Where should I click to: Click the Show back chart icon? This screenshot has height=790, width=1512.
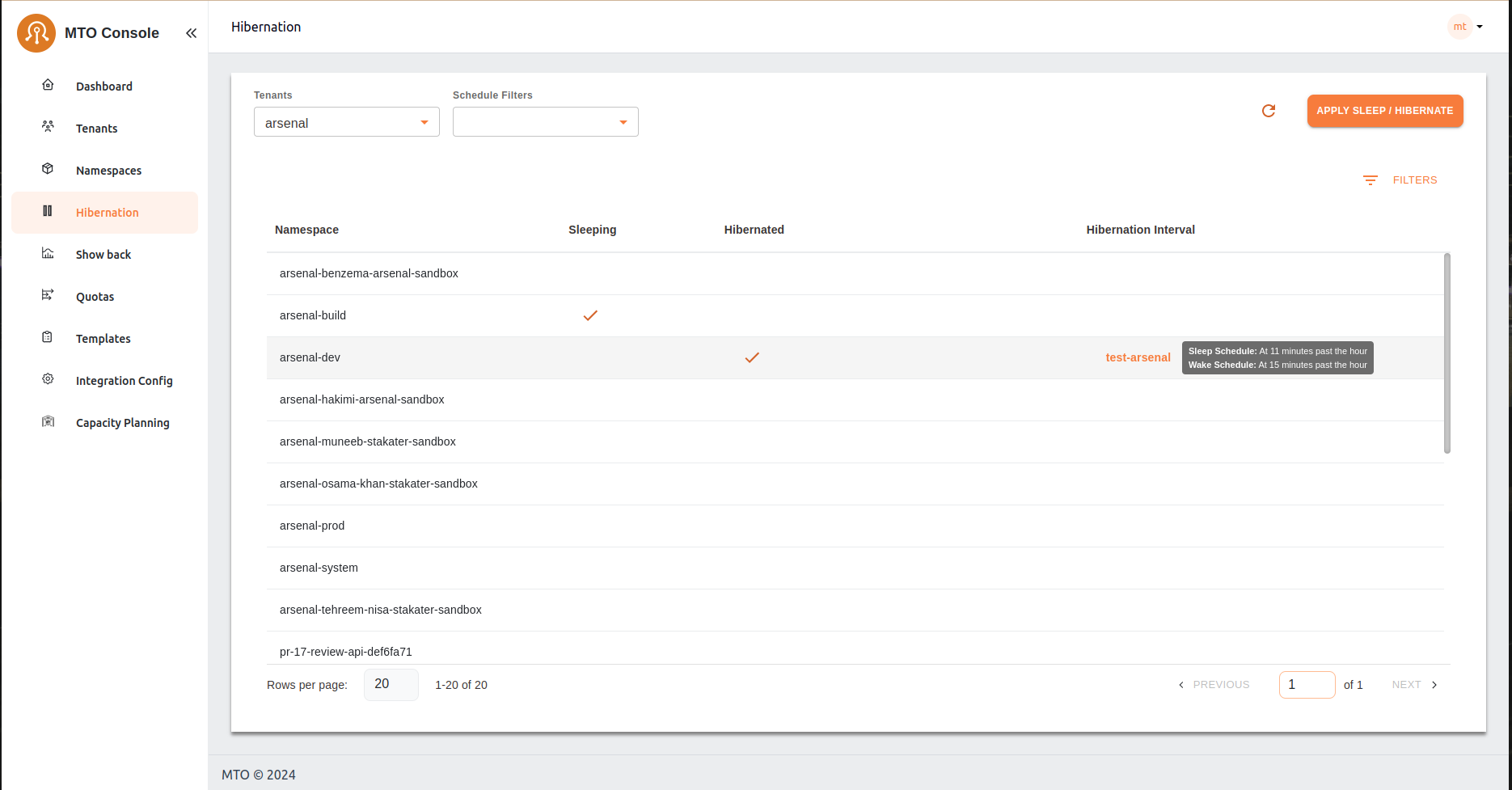point(48,253)
